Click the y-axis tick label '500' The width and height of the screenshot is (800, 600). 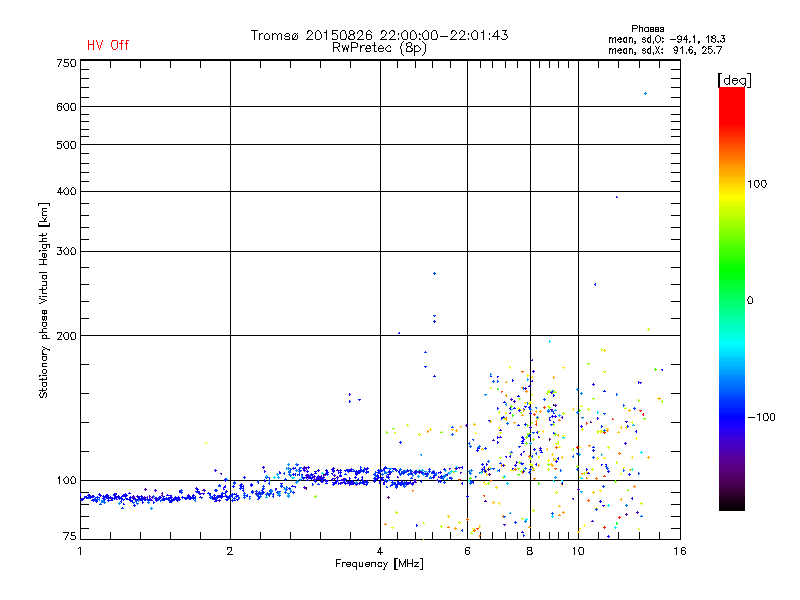[x=66, y=145]
